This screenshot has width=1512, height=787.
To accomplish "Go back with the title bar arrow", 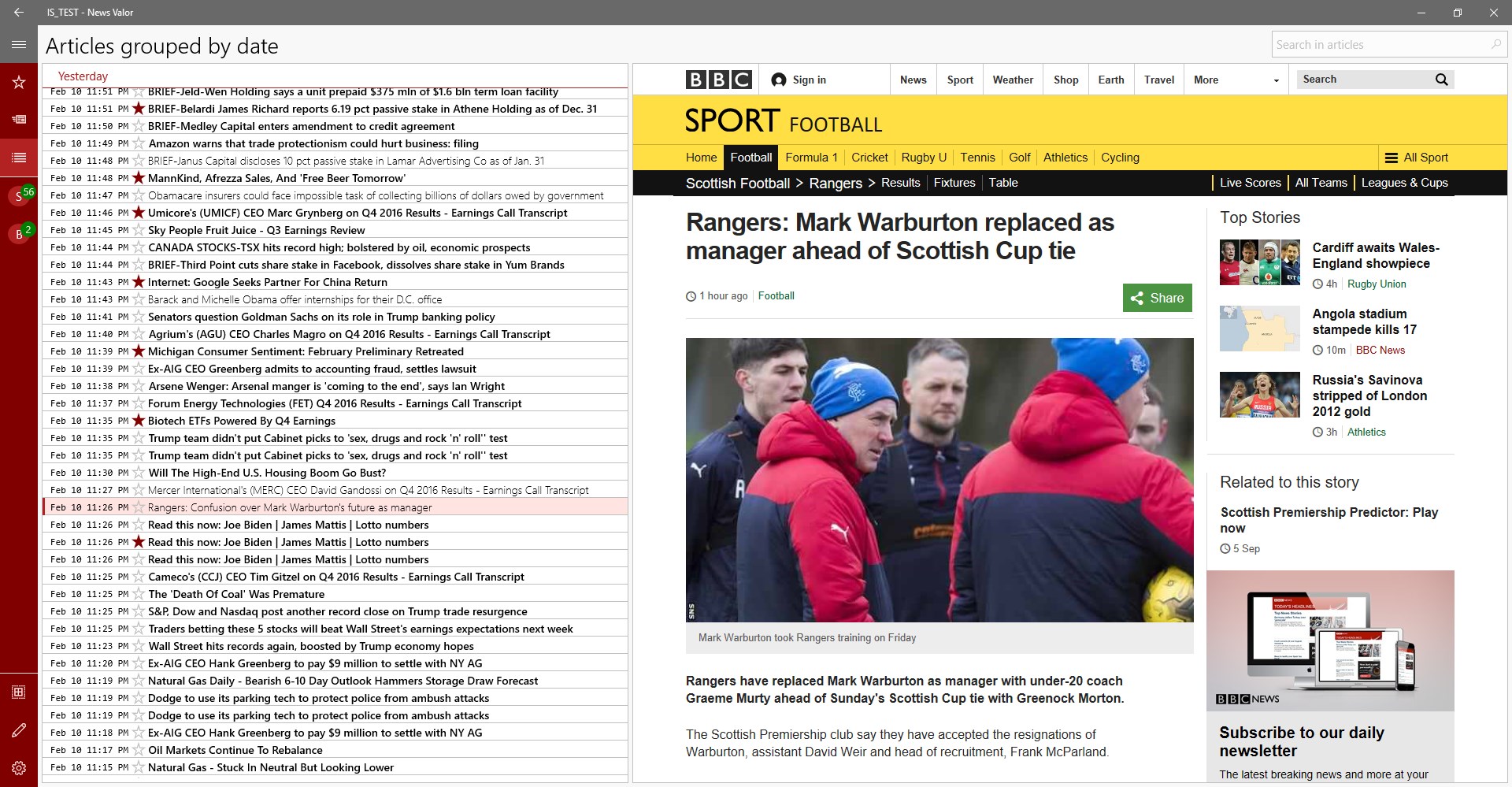I will (x=19, y=13).
